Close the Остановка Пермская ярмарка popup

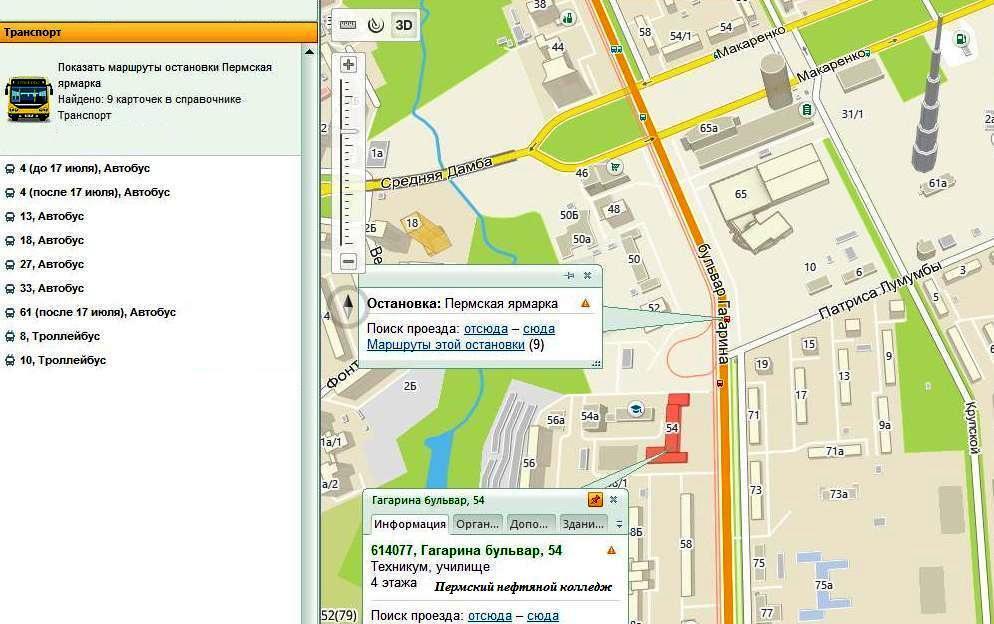click(588, 275)
